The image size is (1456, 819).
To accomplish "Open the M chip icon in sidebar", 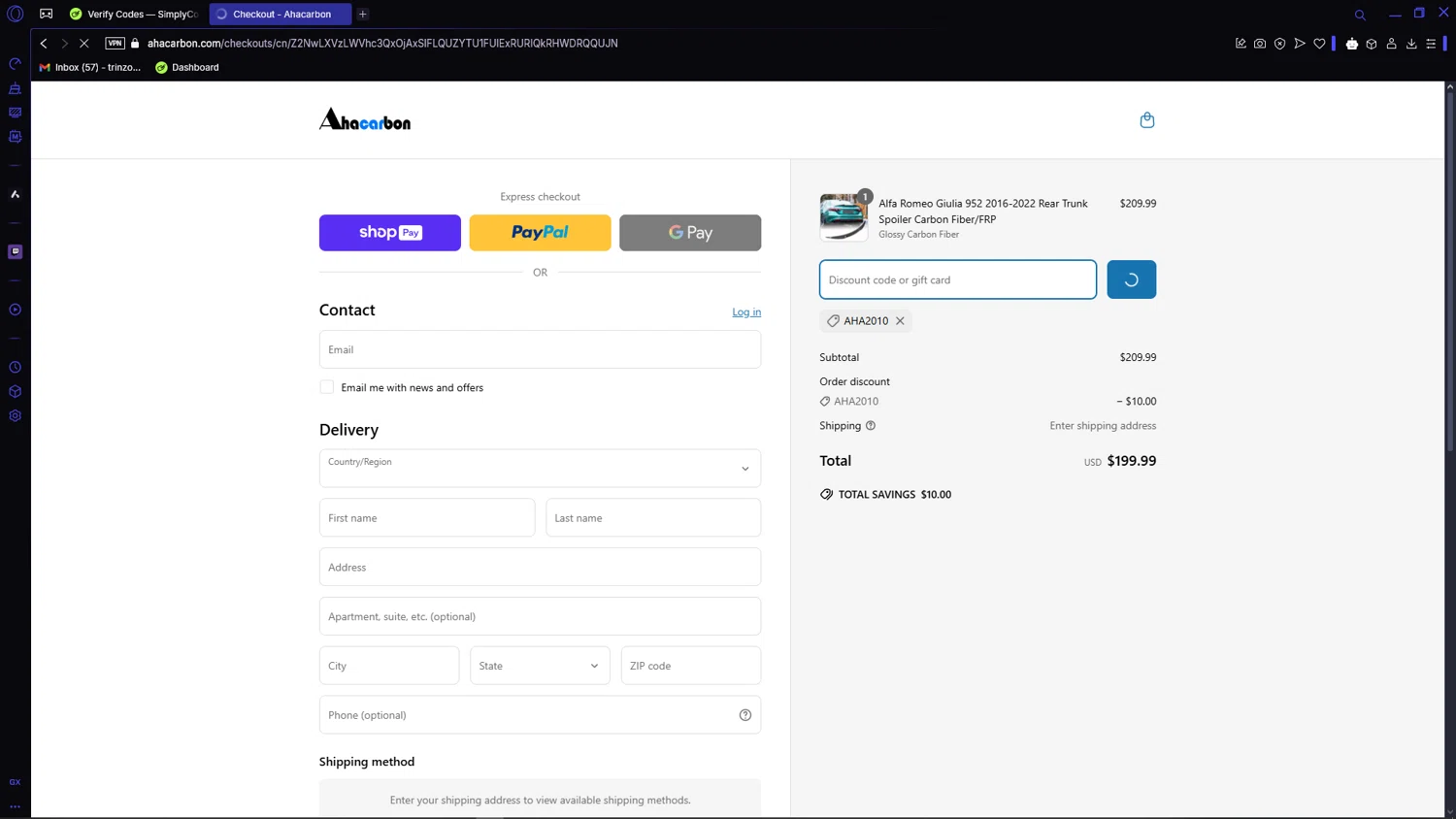I will (x=15, y=137).
